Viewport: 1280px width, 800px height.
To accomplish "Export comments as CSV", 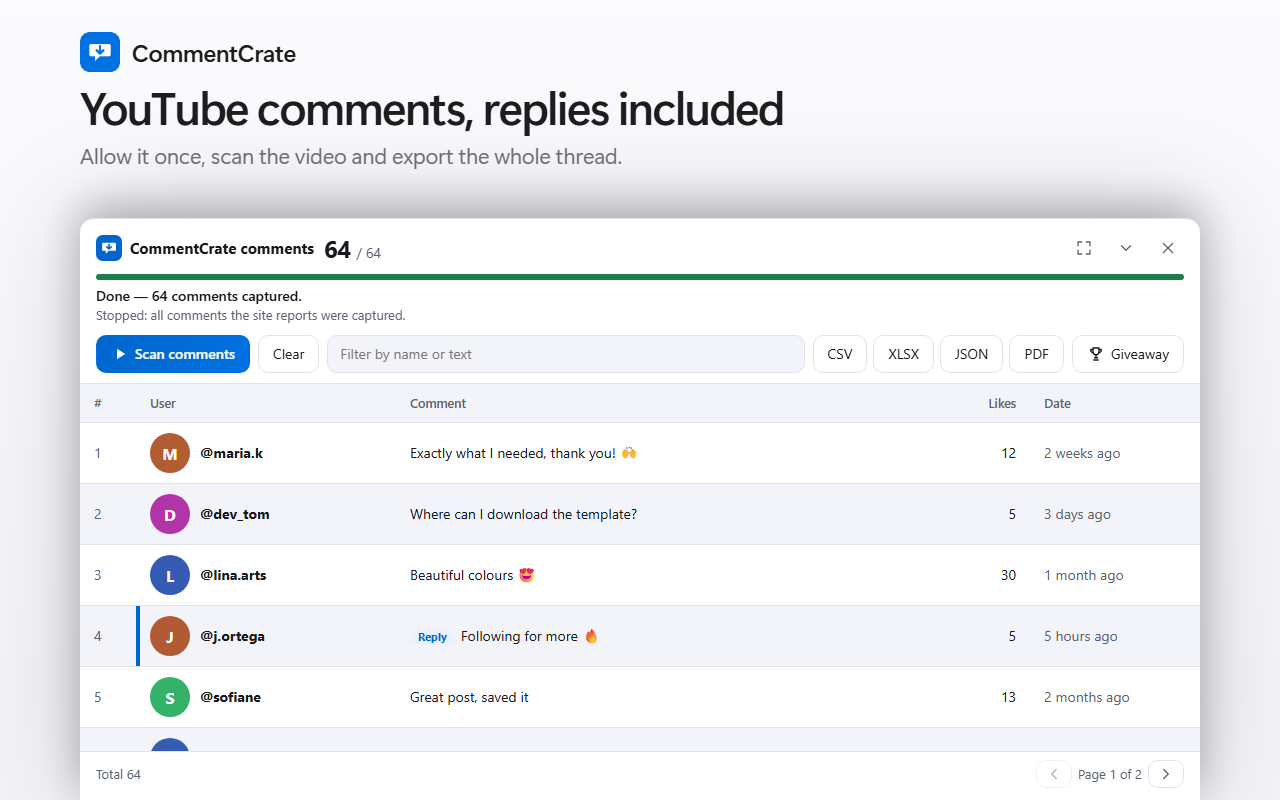I will click(x=840, y=354).
